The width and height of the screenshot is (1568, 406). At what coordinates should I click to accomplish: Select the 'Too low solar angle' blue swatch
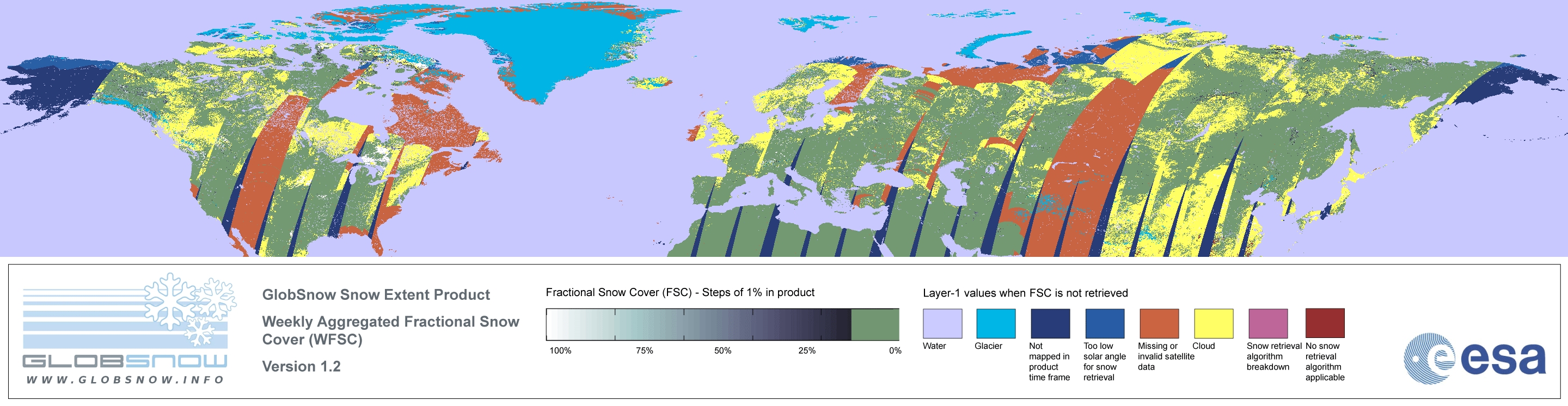point(1105,323)
